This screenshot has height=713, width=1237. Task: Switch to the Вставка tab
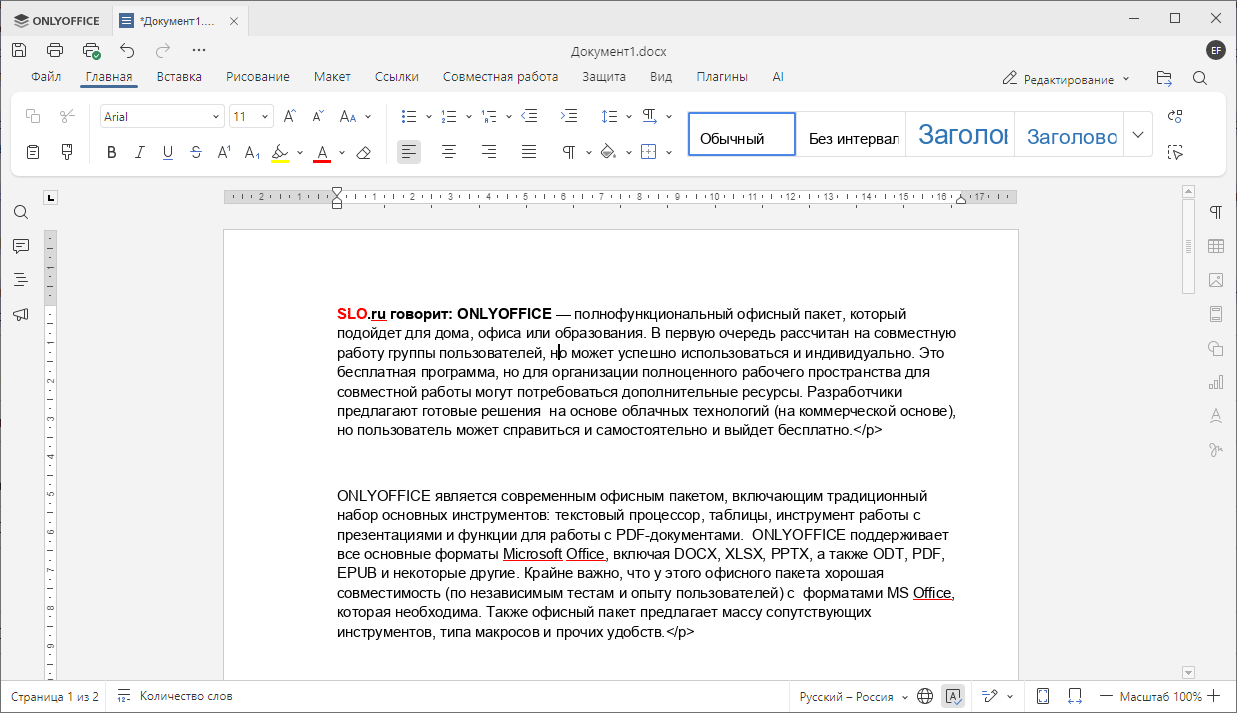[179, 76]
